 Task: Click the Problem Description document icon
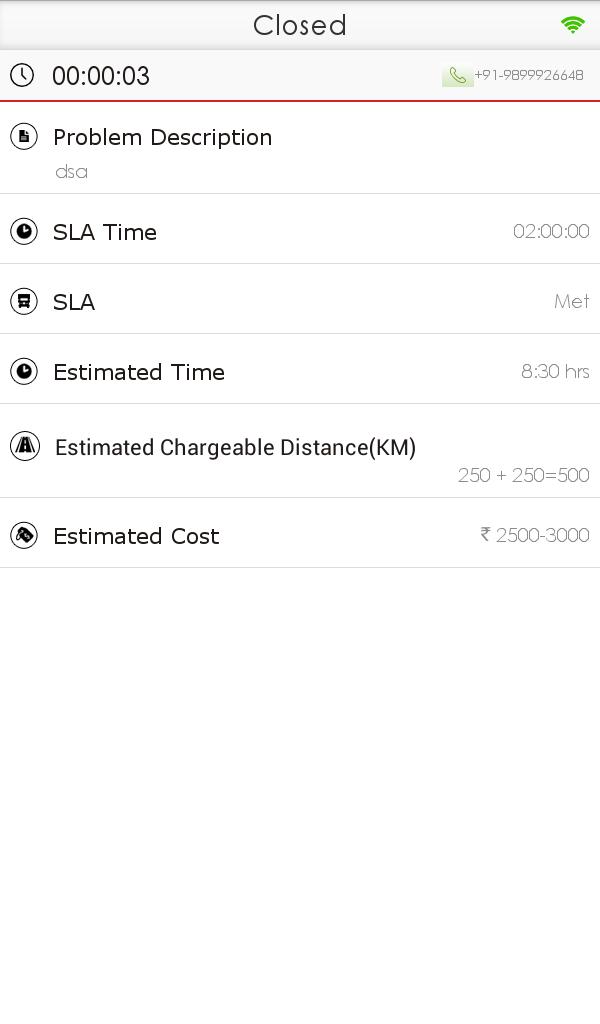point(24,136)
